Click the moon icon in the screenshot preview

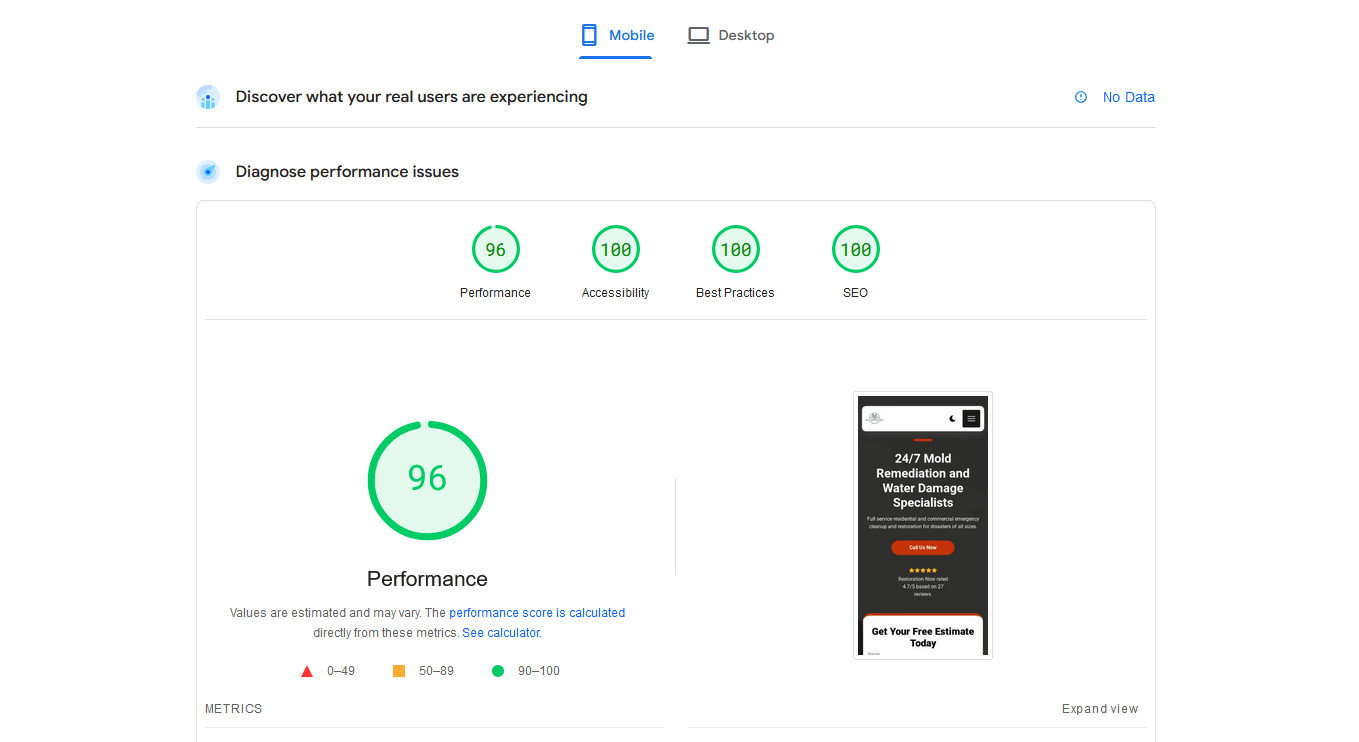tap(952, 419)
